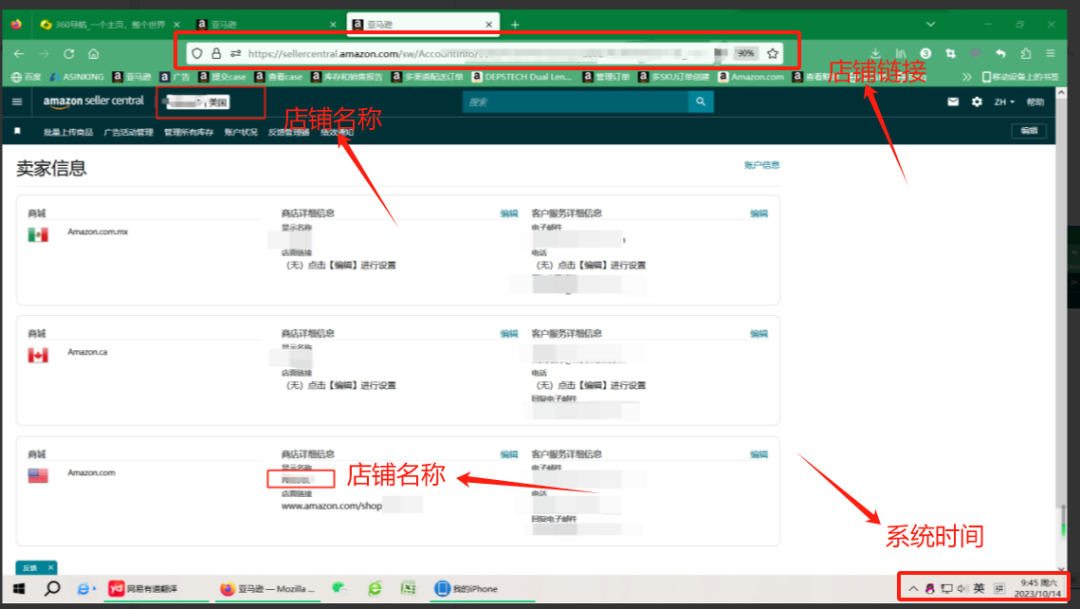Open the taskbar clock showing 9:45
Screen dimensions: 1080x609
1039,588
